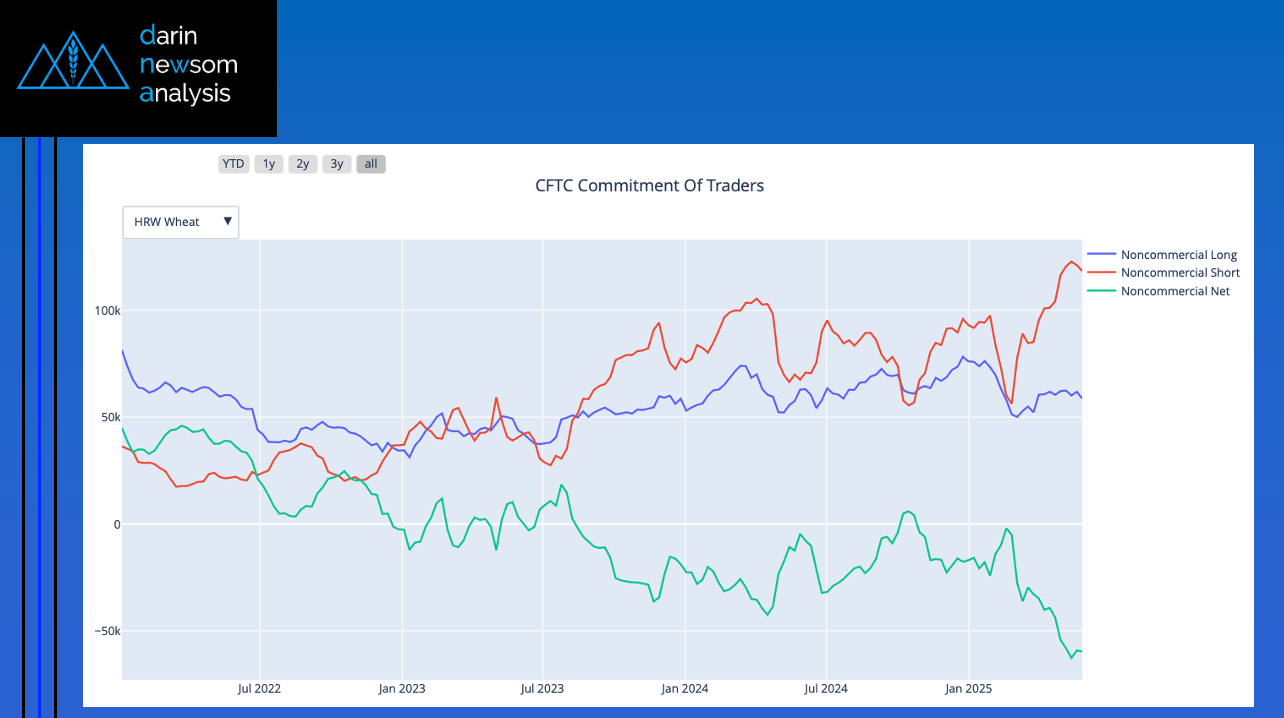Click the Jan 2024 x-axis label

pos(684,689)
